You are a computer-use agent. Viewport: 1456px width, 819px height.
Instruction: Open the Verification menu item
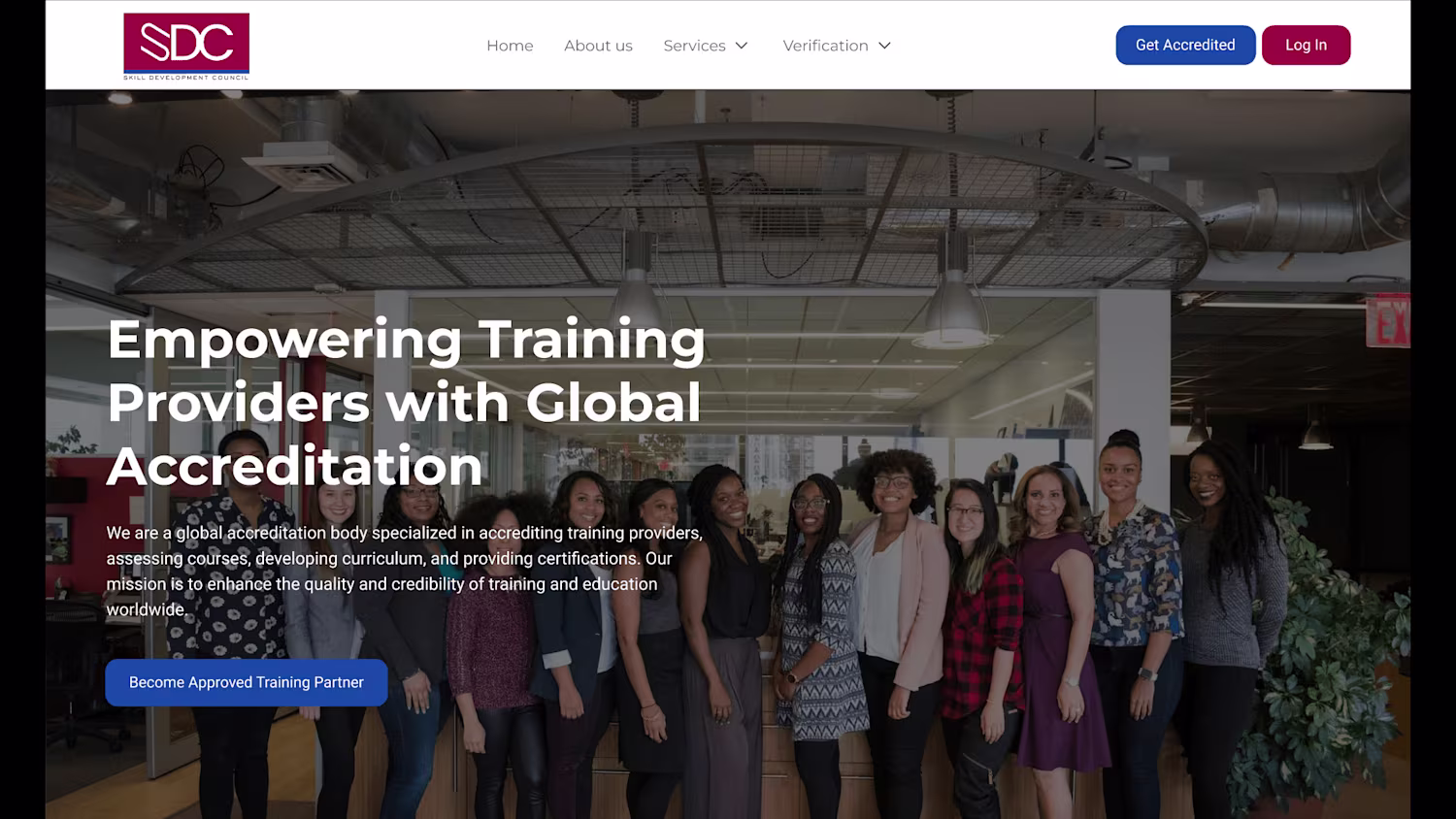coord(825,46)
